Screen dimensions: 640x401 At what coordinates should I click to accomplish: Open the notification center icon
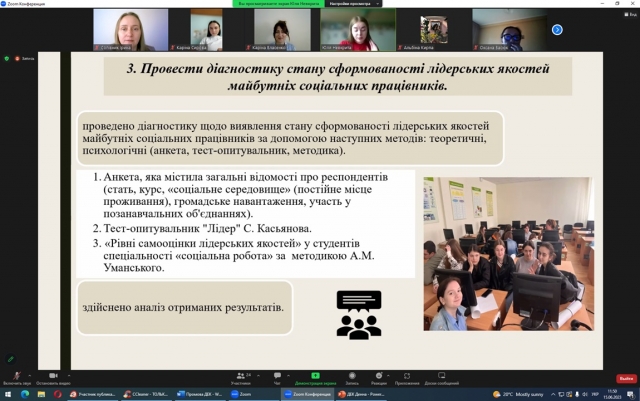coord(631,394)
